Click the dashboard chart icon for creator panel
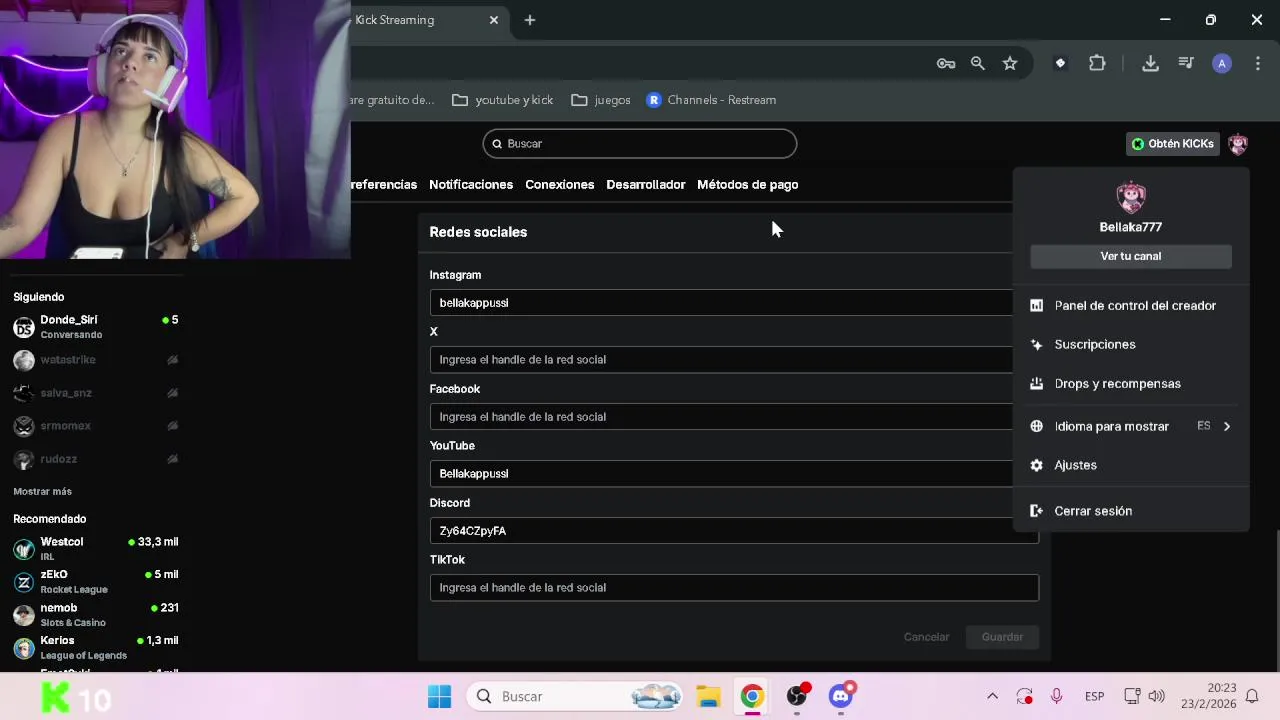 (x=1036, y=306)
